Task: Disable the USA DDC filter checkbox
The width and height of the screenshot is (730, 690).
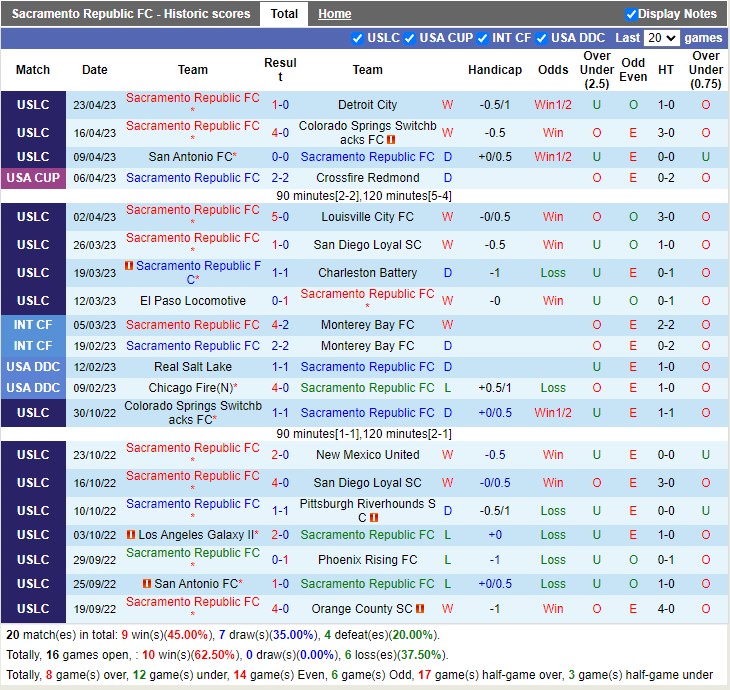Action: pos(542,38)
